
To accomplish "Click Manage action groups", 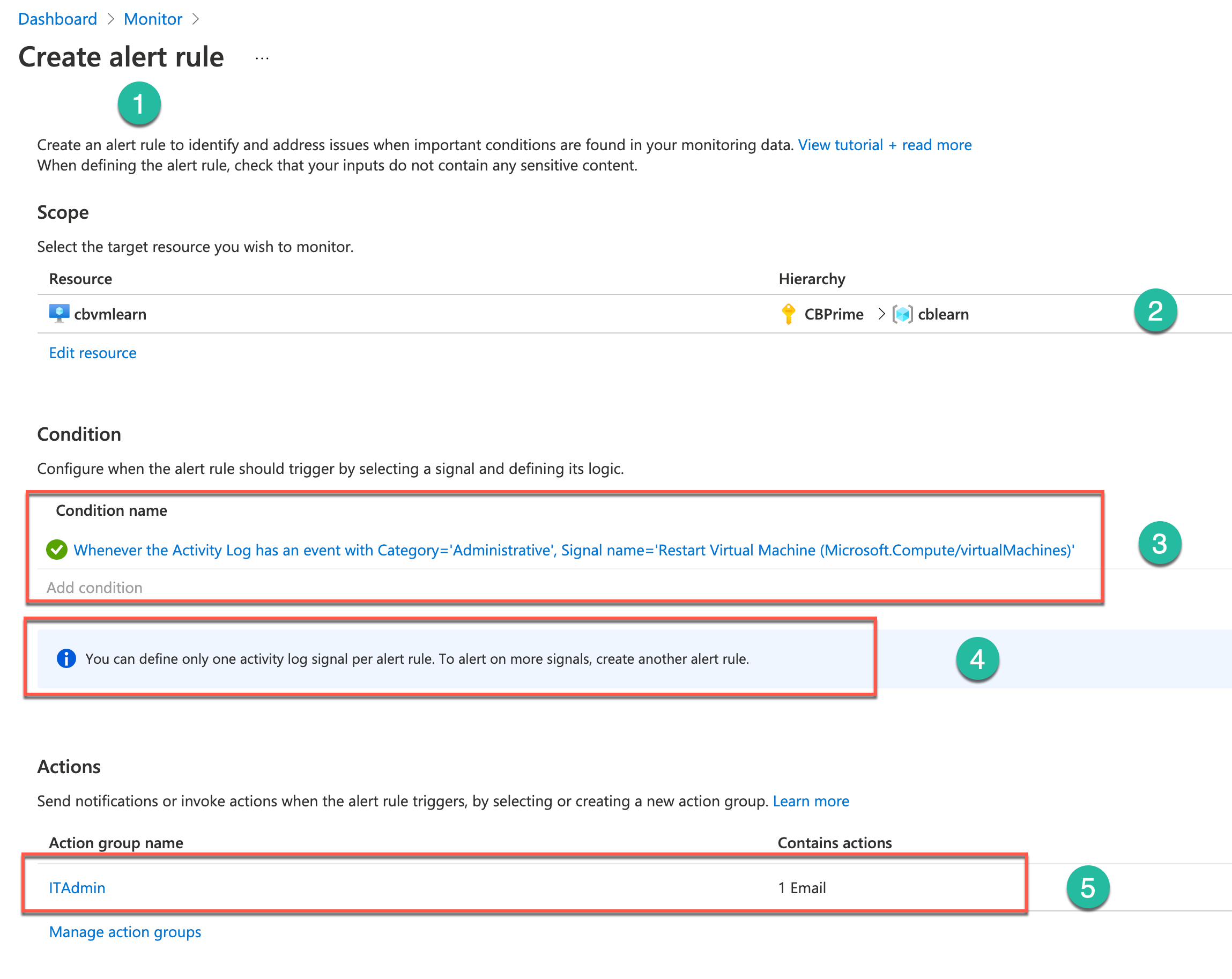I will click(x=125, y=932).
